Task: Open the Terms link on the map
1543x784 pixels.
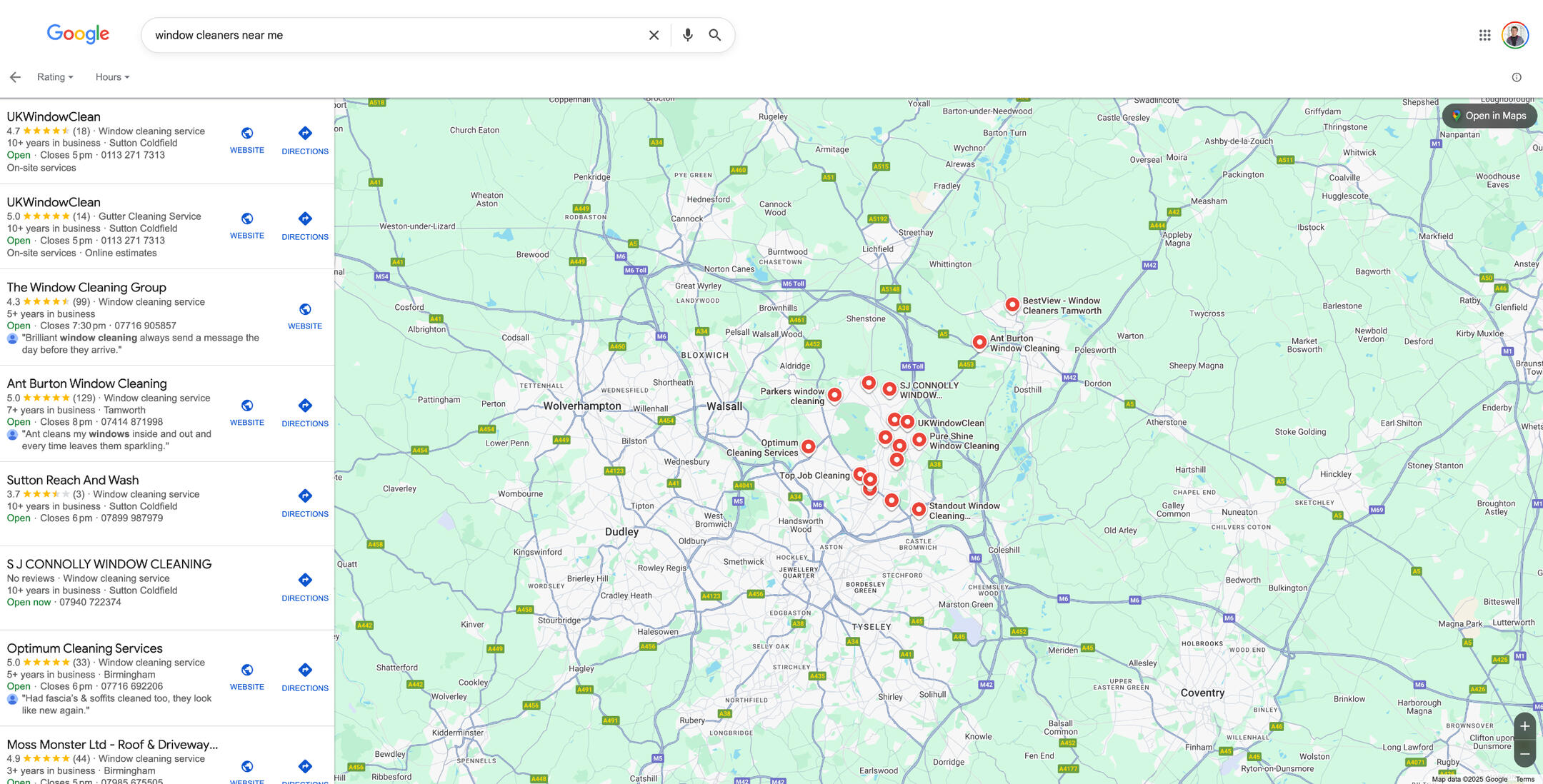Action: (x=1526, y=780)
